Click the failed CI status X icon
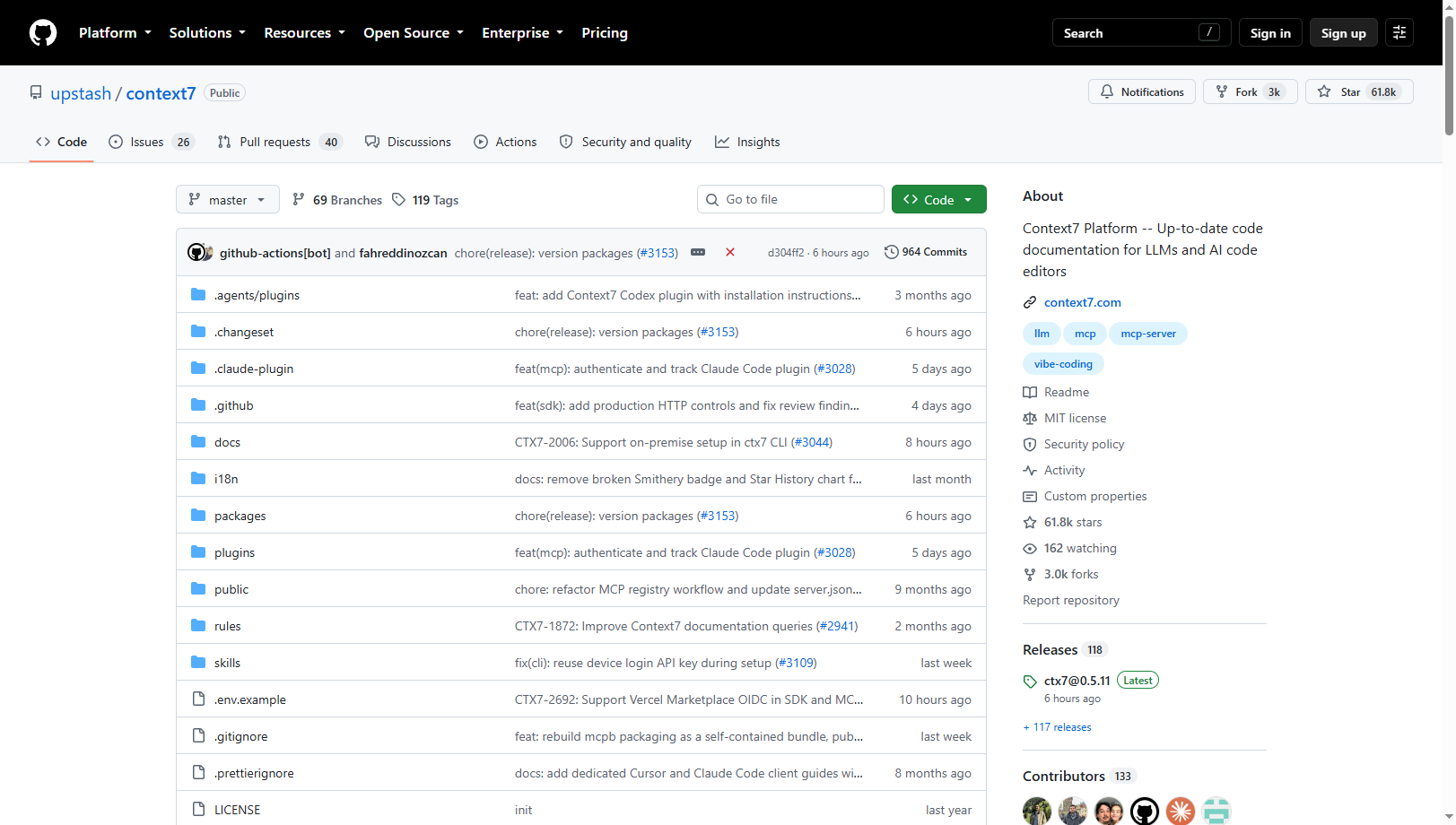This screenshot has width=1456, height=825. tap(730, 252)
